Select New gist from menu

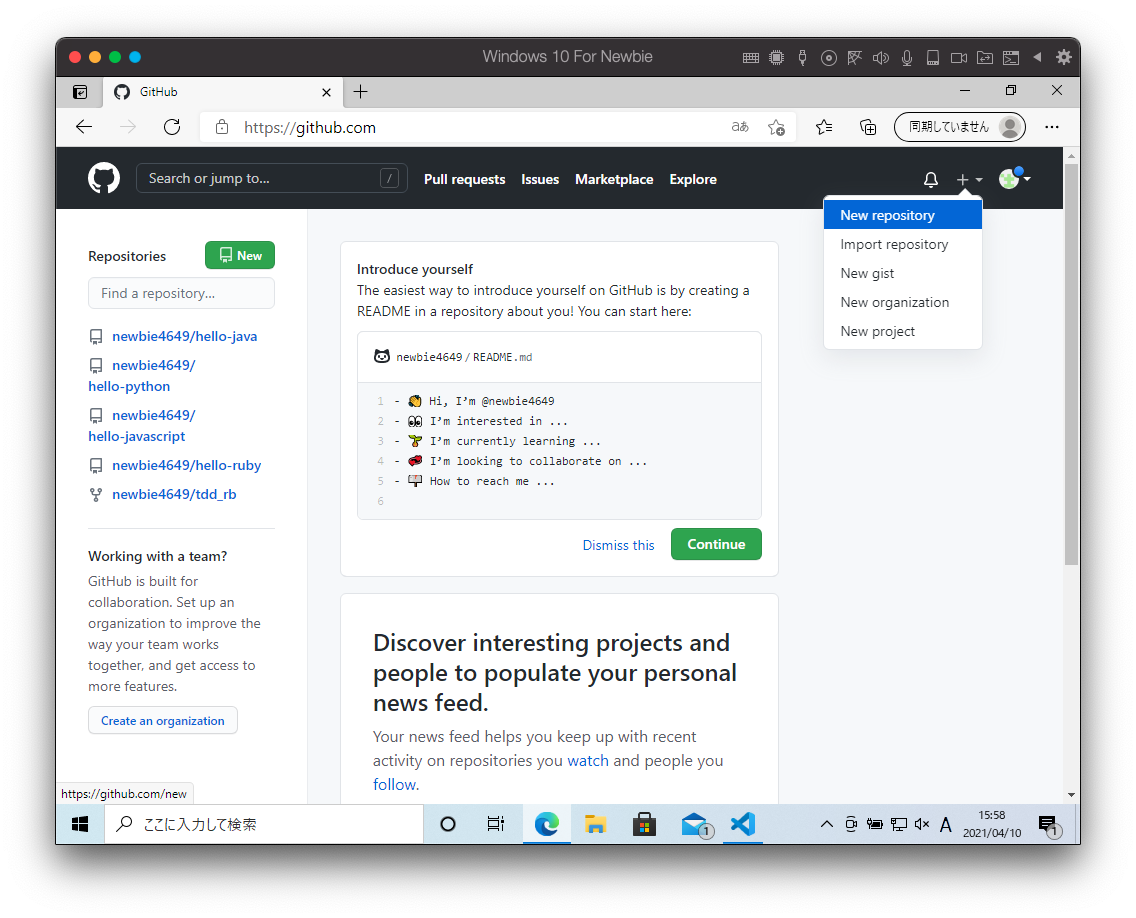(x=903, y=273)
